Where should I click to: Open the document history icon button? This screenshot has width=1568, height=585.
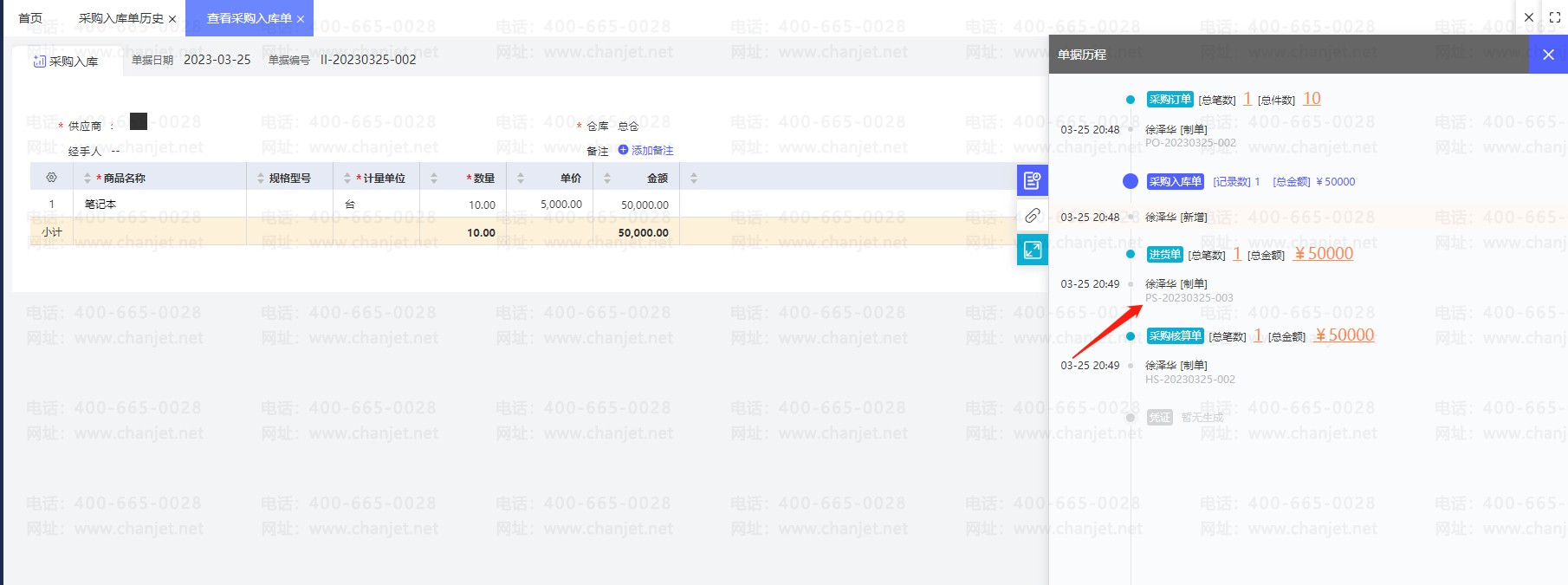click(x=1032, y=180)
